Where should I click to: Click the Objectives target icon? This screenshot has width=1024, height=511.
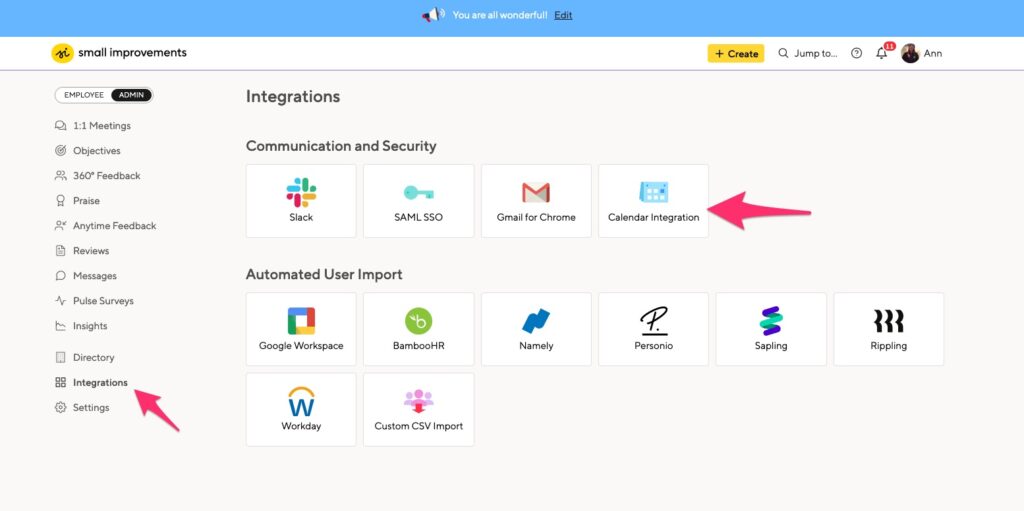[61, 150]
